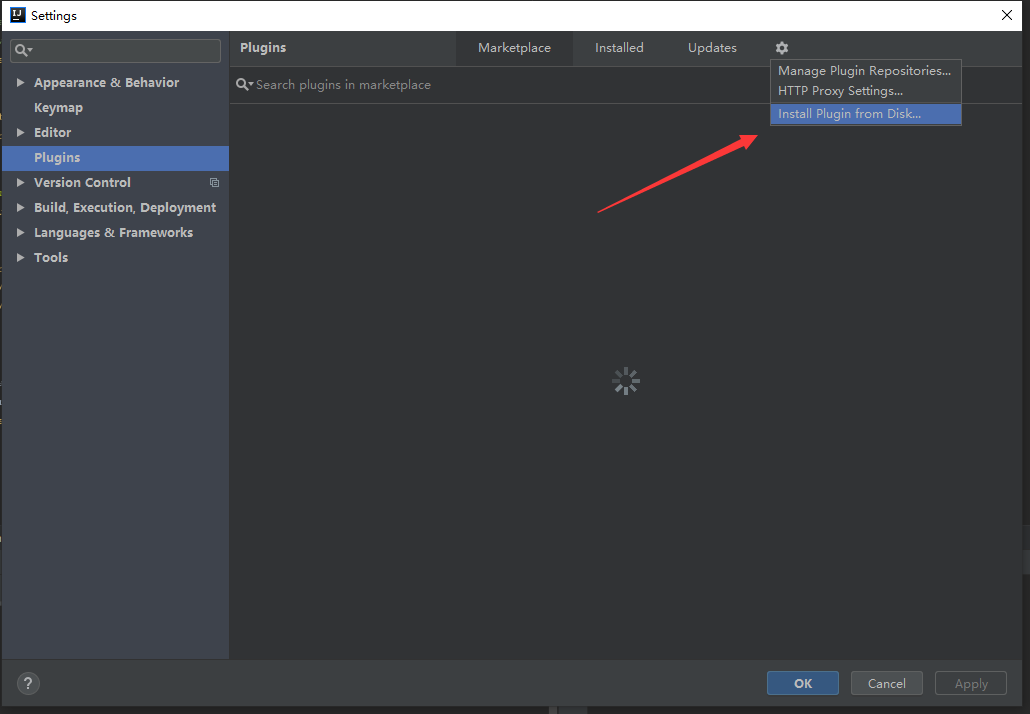Switch to the Installed tab
Viewport: 1030px width, 714px height.
[619, 48]
